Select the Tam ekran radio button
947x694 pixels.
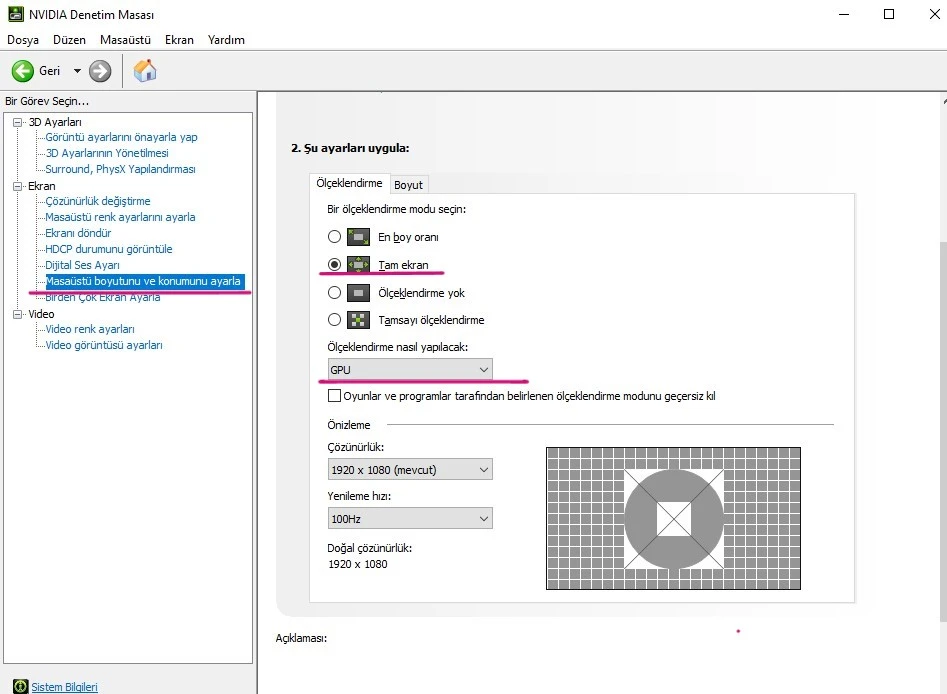[334, 265]
